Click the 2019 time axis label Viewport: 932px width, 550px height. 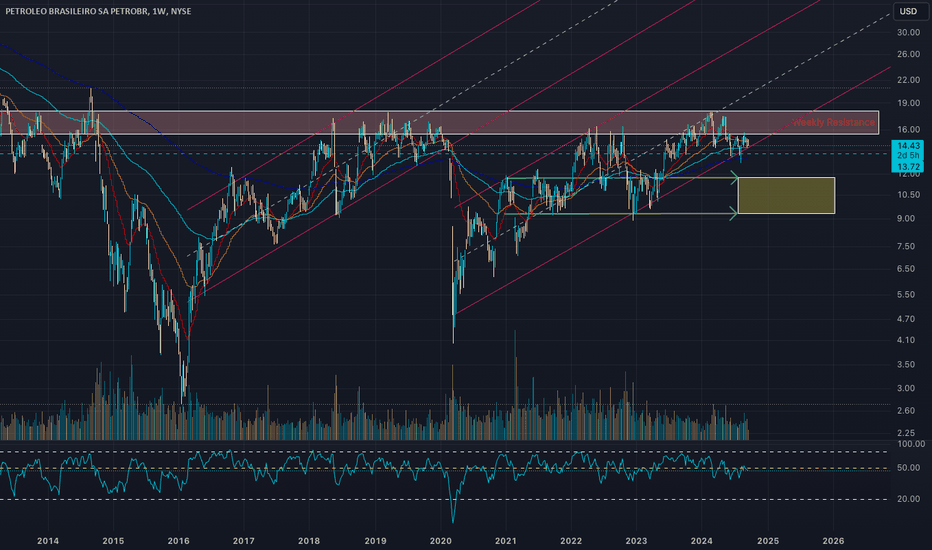point(375,540)
